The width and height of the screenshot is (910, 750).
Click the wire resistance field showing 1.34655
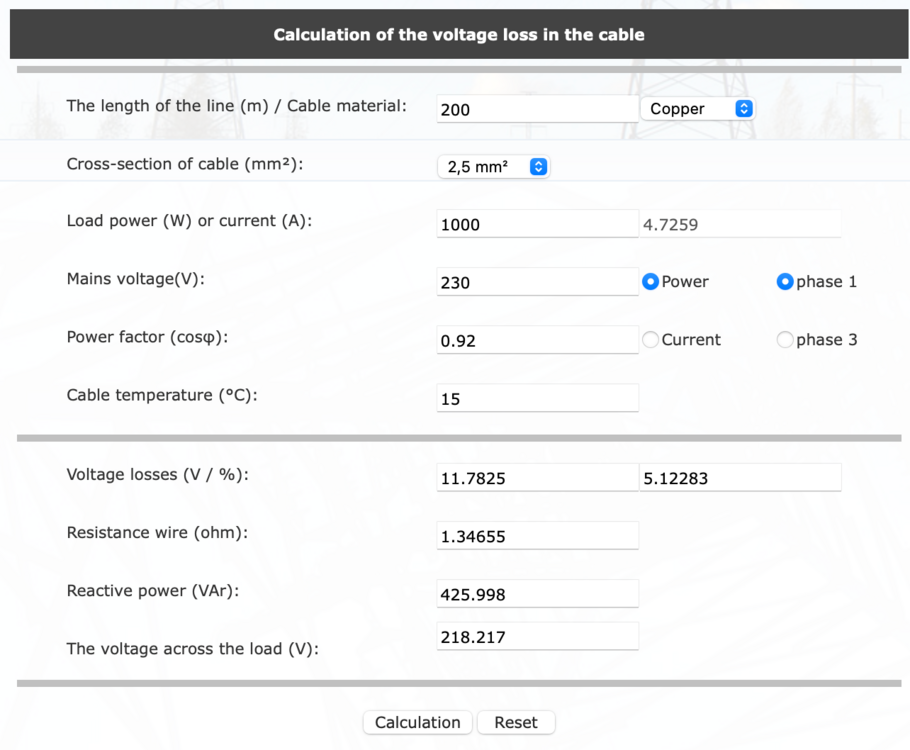(x=536, y=535)
